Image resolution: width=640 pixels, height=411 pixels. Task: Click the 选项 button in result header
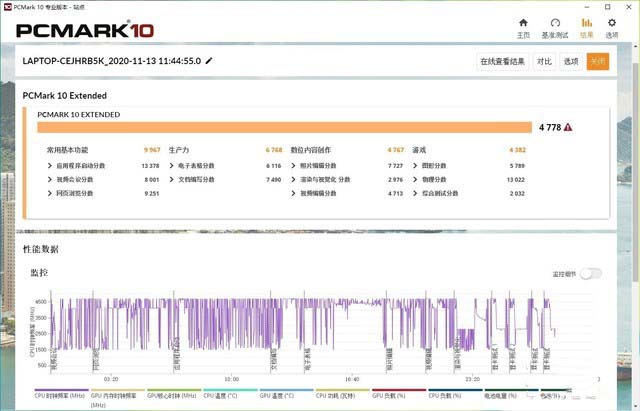coord(571,62)
